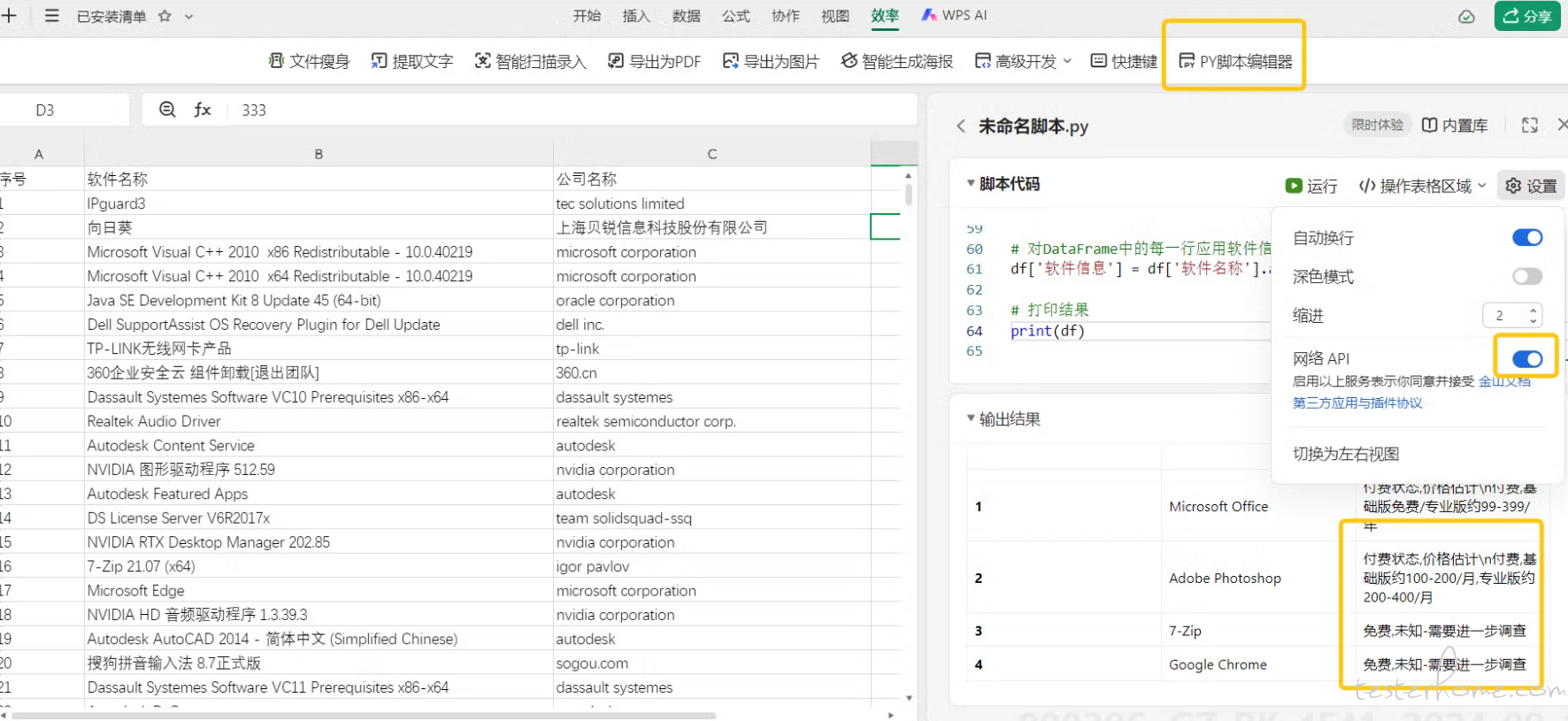Open 智能扫描录入 smart scan
1568x721 pixels.
[x=530, y=61]
